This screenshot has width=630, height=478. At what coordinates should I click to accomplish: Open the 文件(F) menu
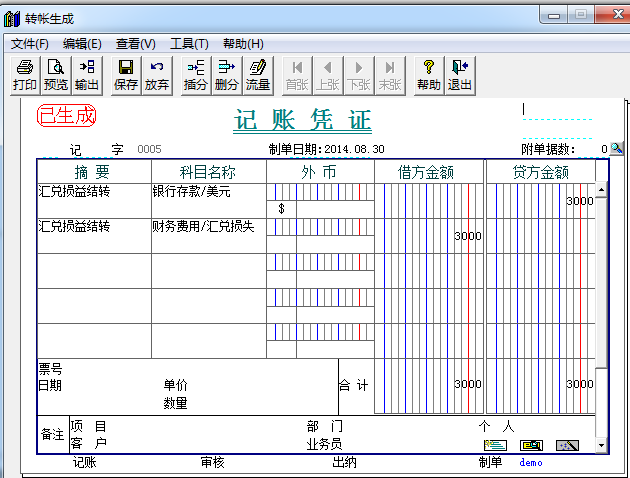click(30, 44)
